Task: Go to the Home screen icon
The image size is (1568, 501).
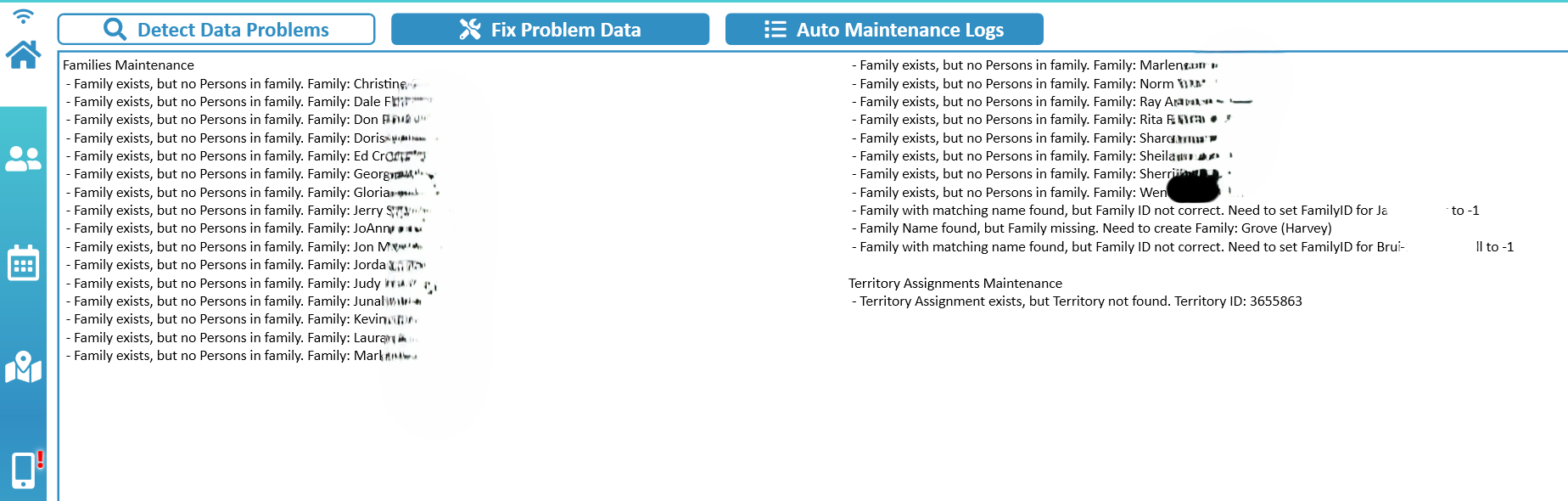Action: (23, 55)
